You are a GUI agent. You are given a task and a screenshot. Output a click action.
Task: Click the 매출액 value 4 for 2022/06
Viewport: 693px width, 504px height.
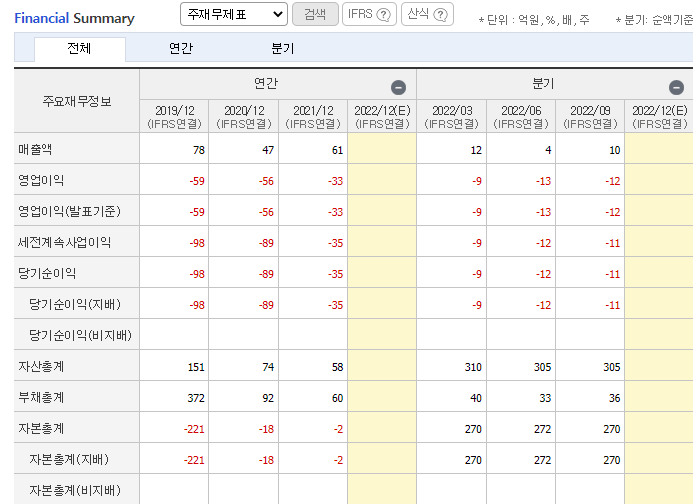tap(548, 150)
